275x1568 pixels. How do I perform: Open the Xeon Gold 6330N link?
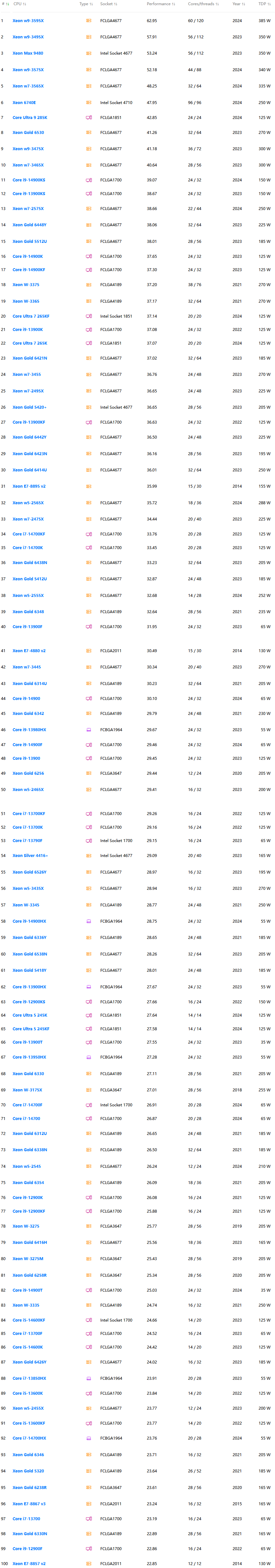click(x=30, y=1534)
